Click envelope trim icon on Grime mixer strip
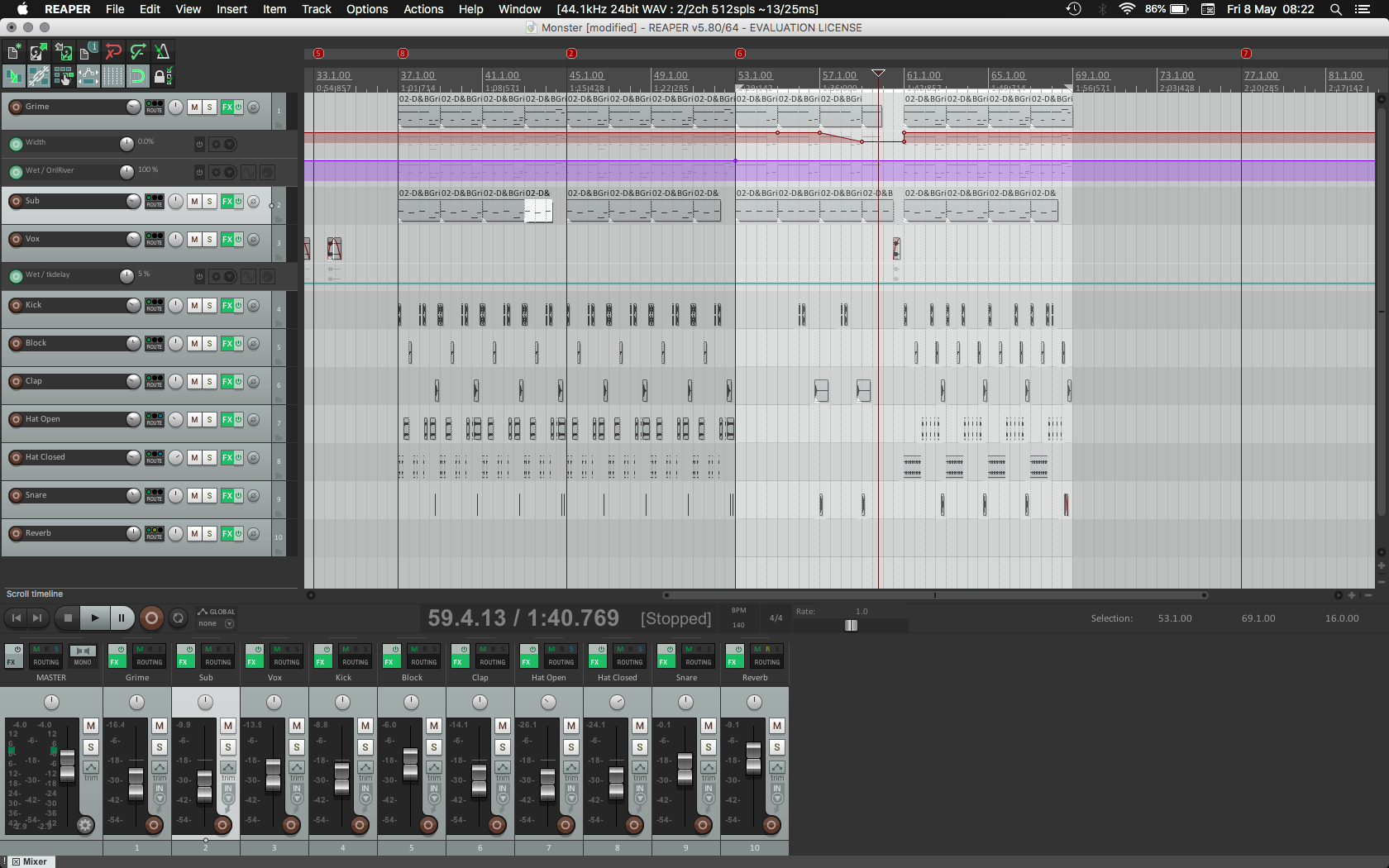 coord(160,767)
